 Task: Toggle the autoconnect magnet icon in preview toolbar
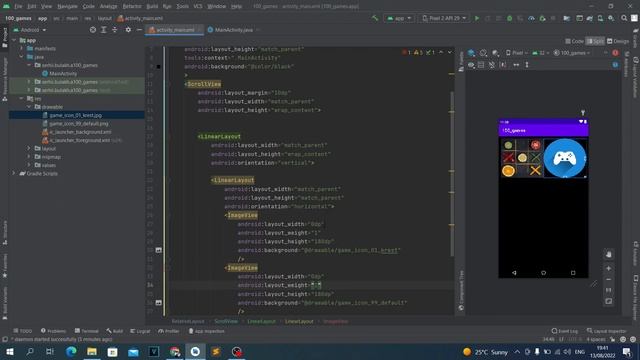point(492,65)
